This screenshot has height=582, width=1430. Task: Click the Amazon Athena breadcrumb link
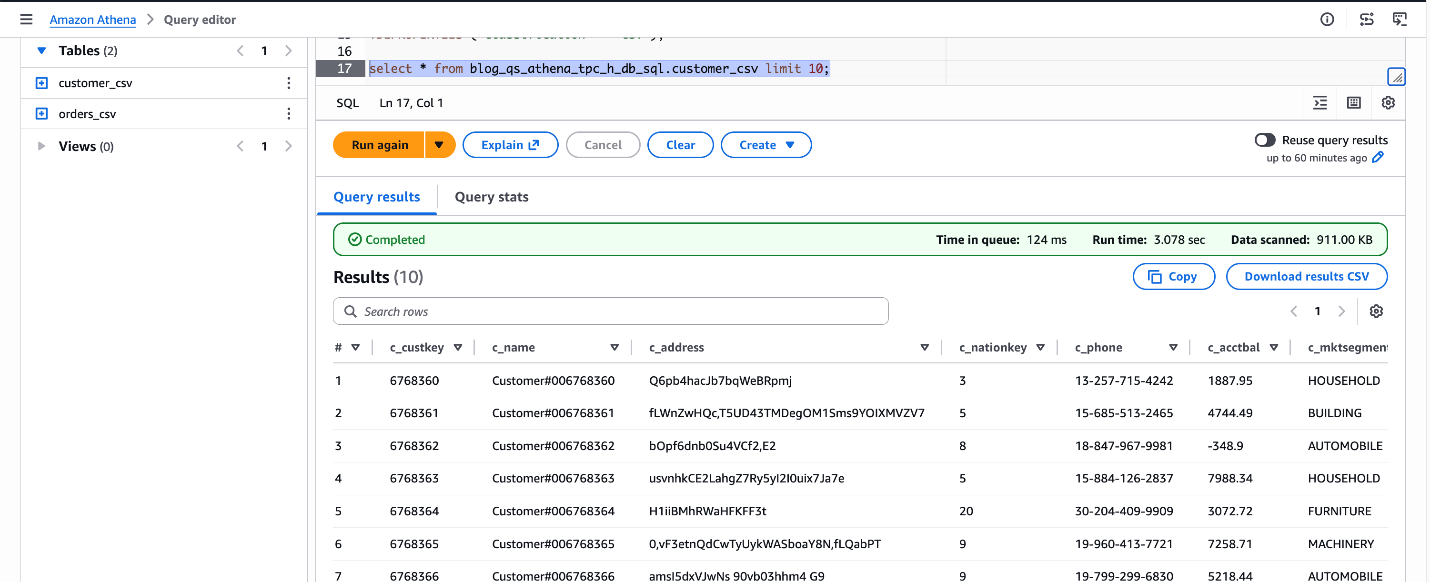(93, 19)
